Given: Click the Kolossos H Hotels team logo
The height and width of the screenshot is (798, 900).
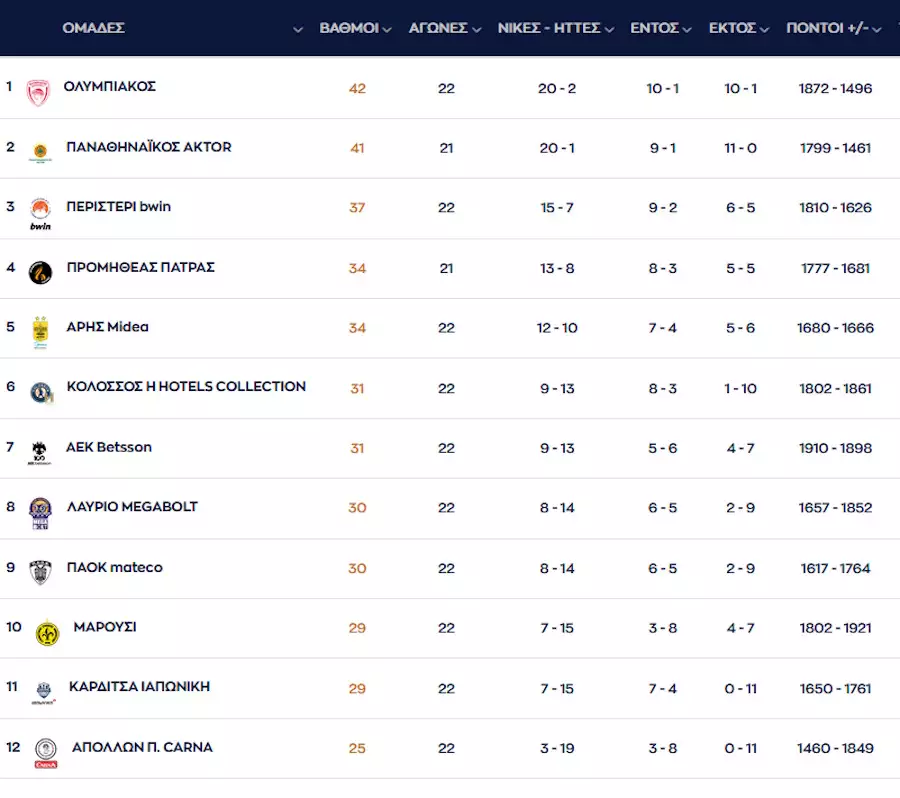Looking at the screenshot, I should click(x=40, y=392).
